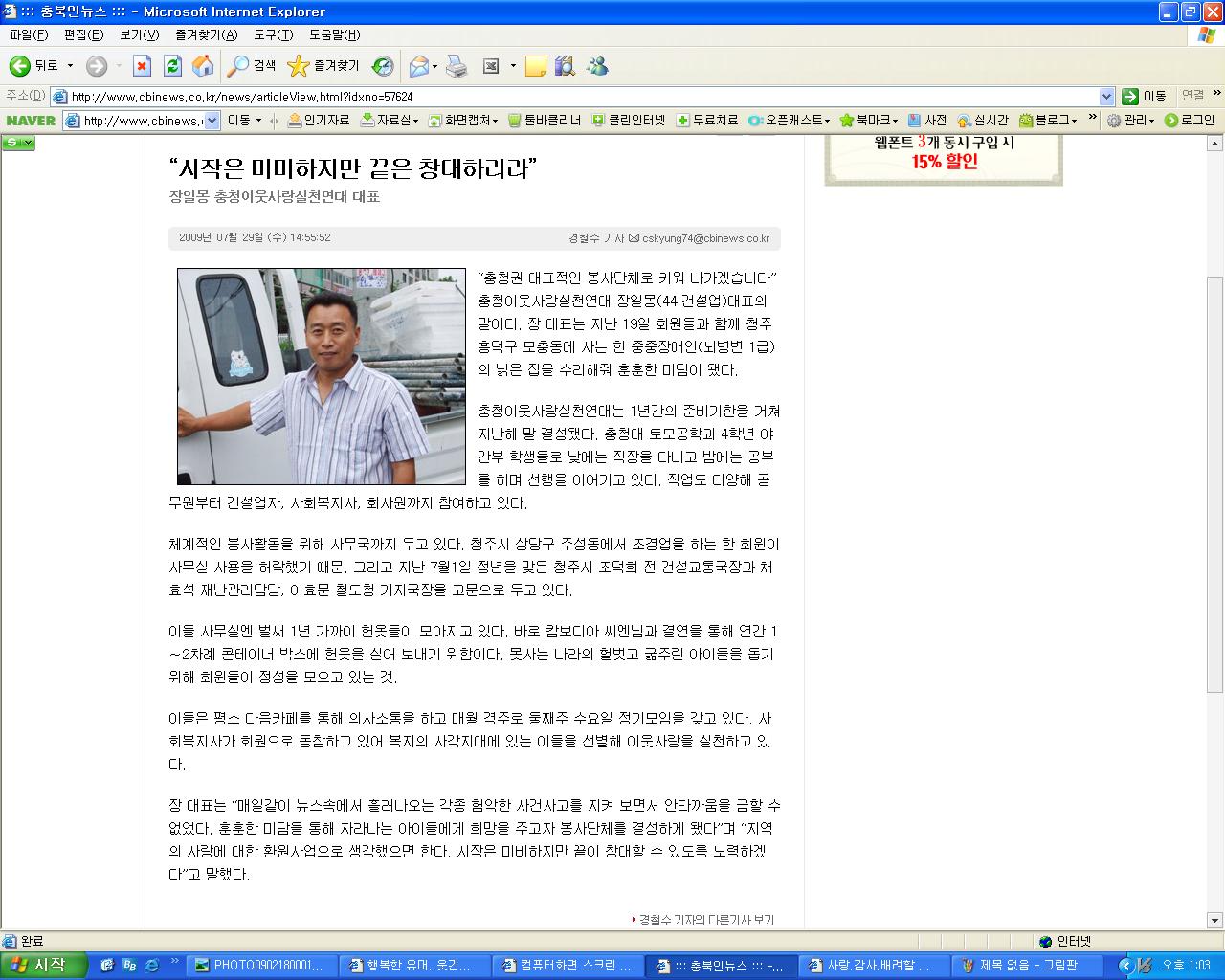1225x980 pixels.
Task: Click the Messenger people icon
Action: coord(598,66)
